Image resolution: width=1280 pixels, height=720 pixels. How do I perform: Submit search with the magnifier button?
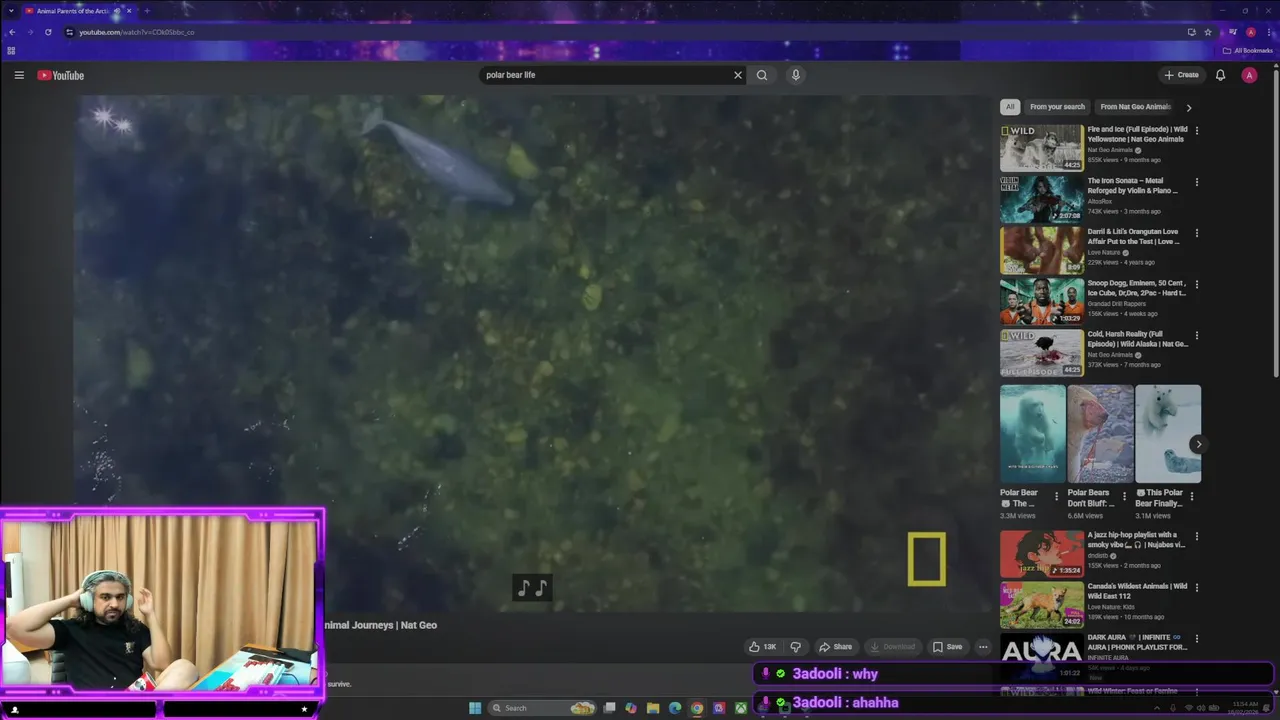(x=762, y=75)
